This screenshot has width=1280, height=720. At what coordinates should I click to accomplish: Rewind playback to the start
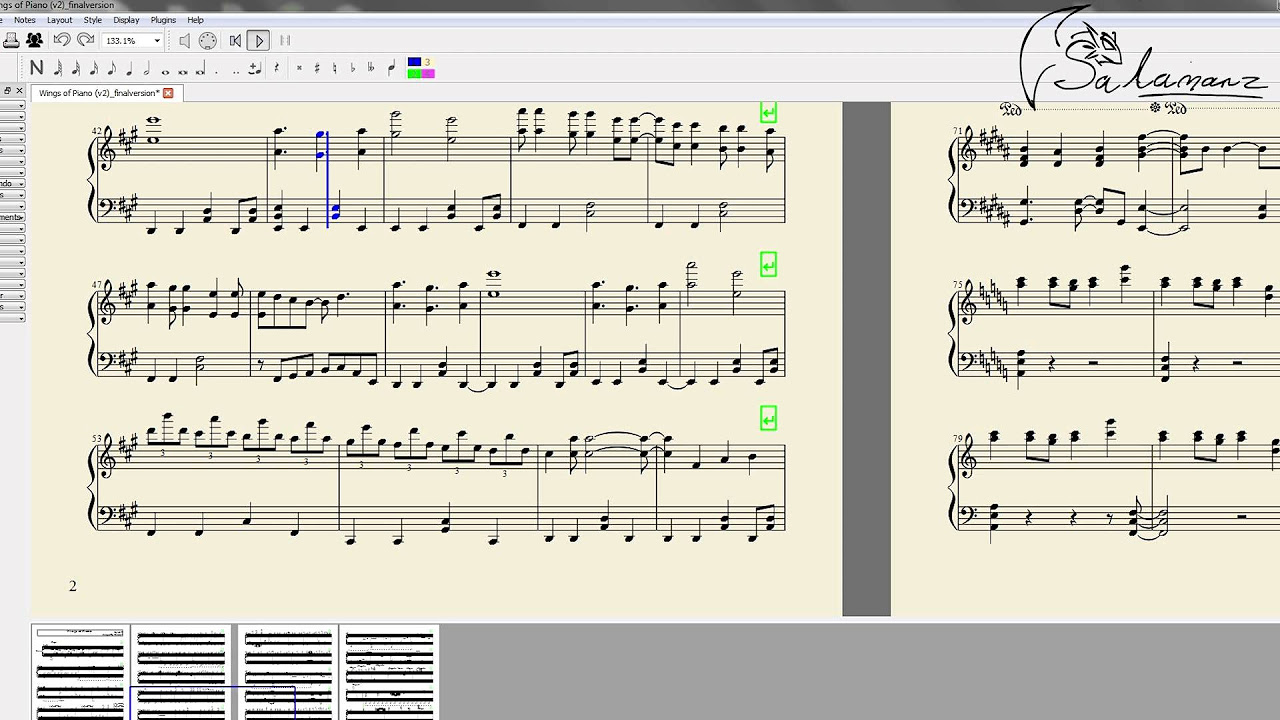click(x=235, y=41)
